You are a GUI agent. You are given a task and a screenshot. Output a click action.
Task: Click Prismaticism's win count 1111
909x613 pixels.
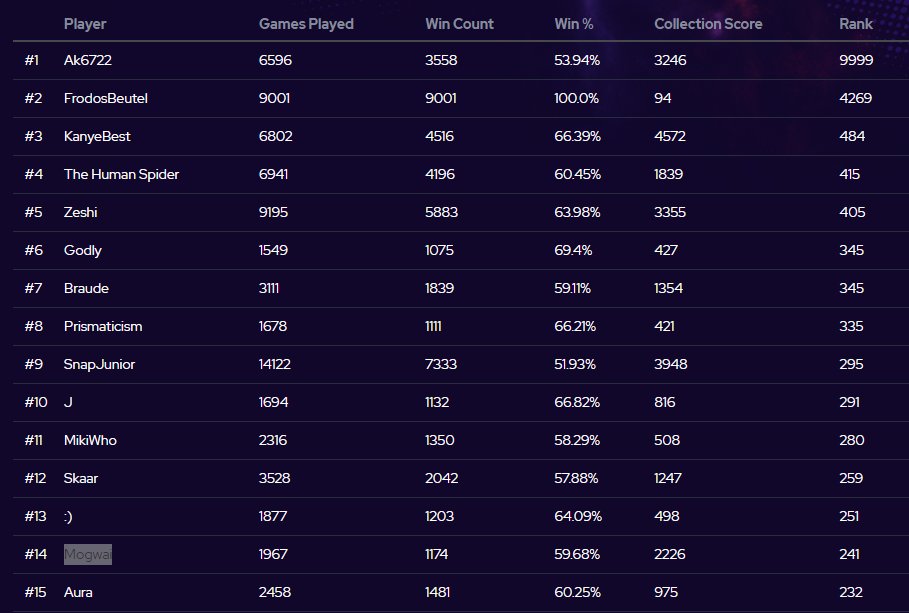[433, 327]
